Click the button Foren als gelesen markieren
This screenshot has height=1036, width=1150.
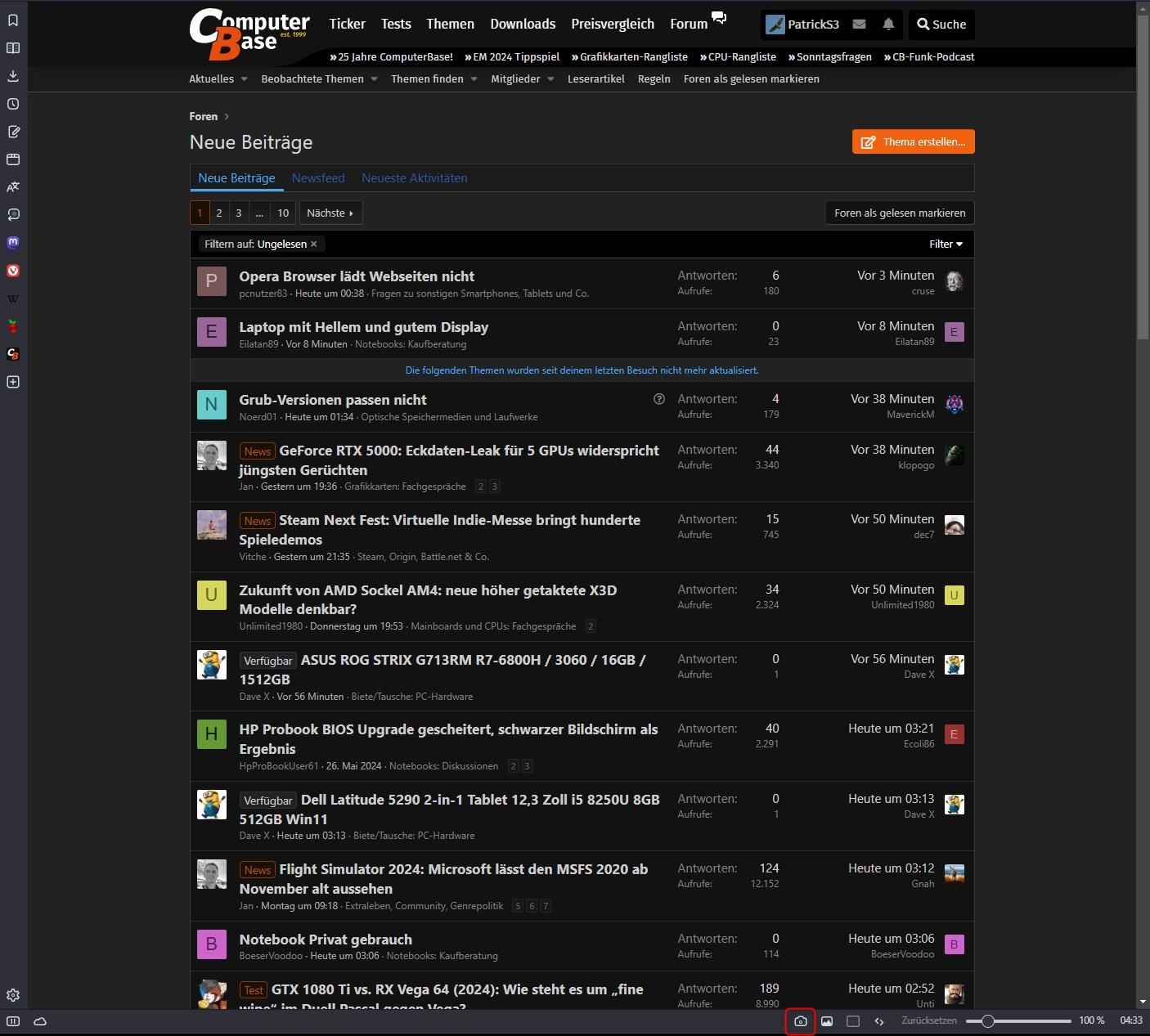coord(900,213)
